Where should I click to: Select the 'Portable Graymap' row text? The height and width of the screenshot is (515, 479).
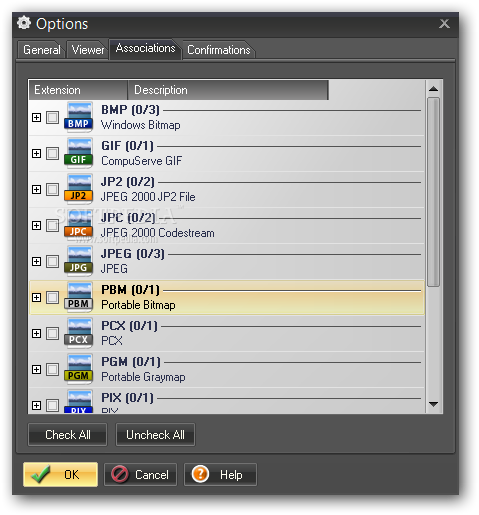[x=143, y=377]
